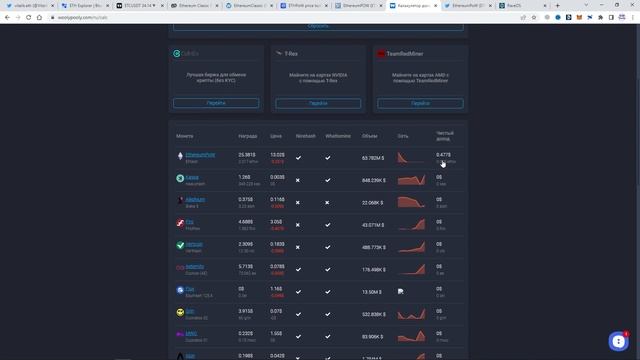The image size is (640, 360).
Task: Click Перейти button under exchange card
Action: (216, 103)
